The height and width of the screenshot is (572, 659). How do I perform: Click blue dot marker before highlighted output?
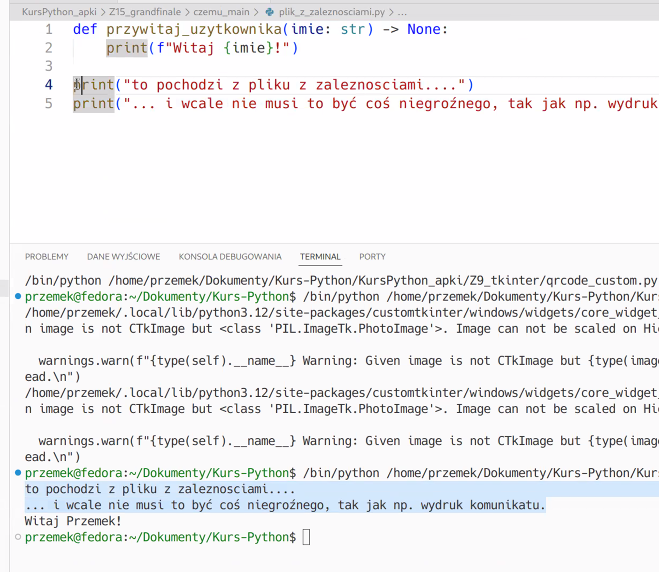(18, 473)
